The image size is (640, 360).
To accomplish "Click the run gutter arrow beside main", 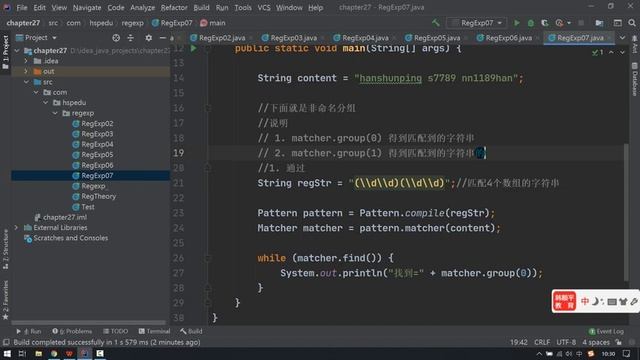I will pos(193,48).
